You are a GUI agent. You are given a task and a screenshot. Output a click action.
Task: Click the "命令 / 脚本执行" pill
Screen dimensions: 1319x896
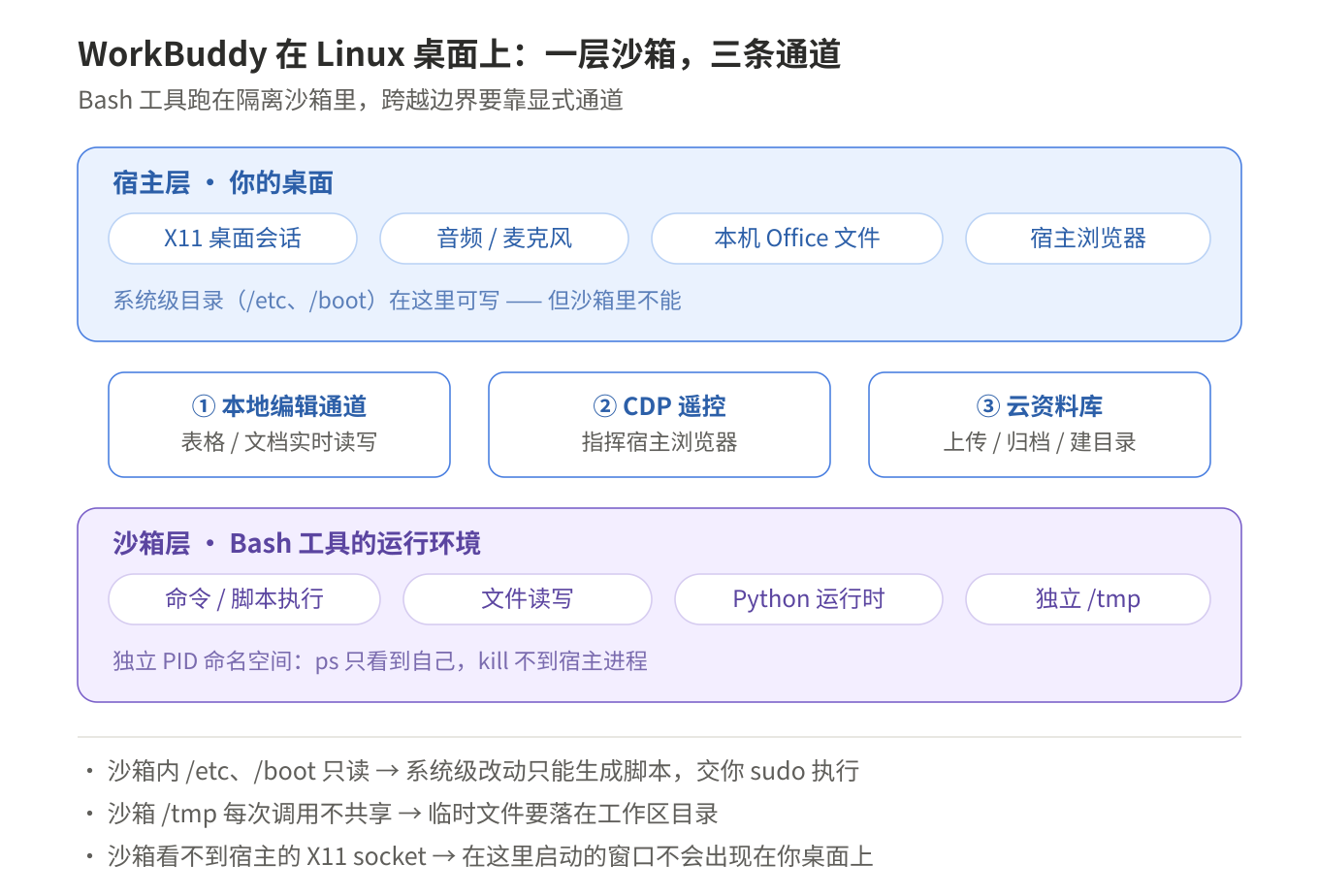(x=244, y=599)
